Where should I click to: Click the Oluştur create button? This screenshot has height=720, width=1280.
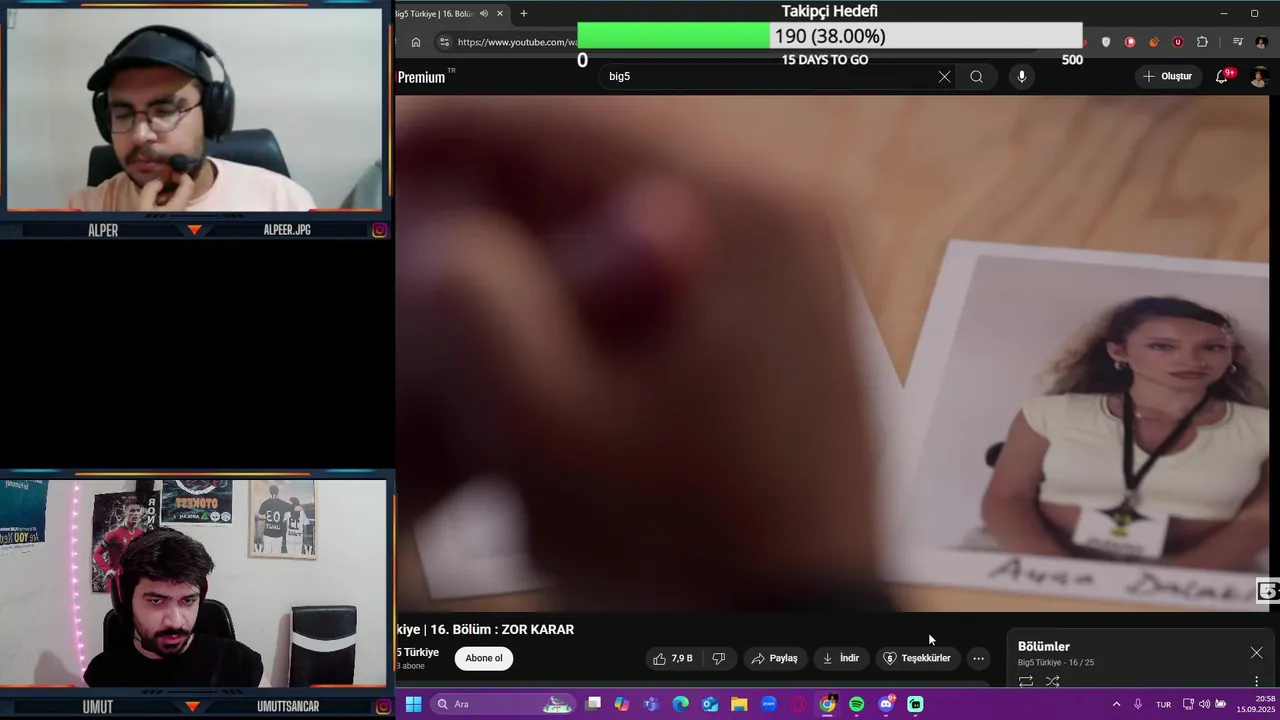tap(1167, 77)
